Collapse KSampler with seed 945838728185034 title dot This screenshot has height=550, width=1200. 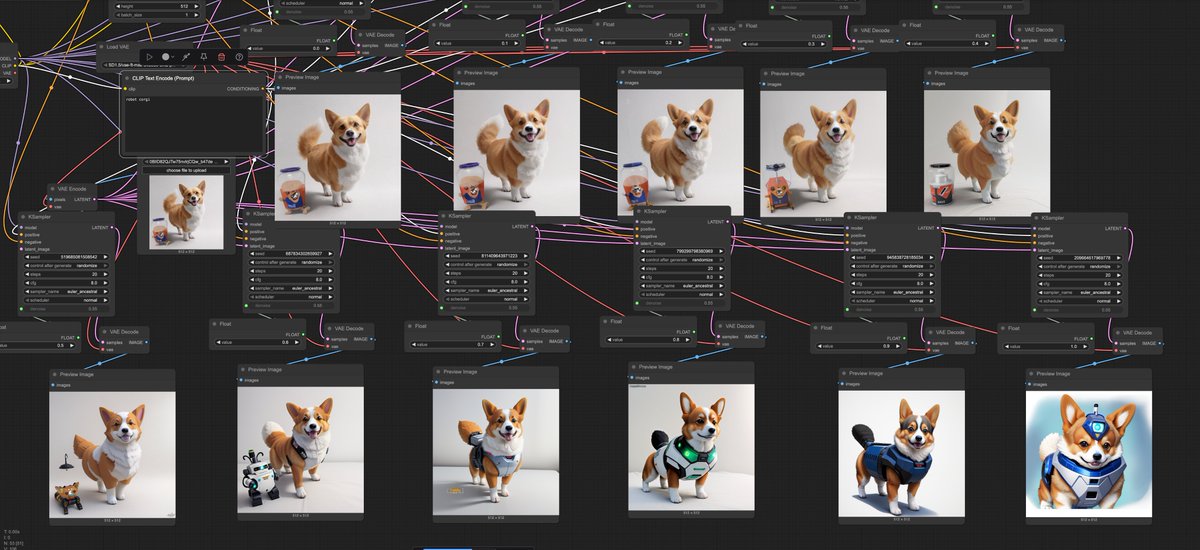849,217
